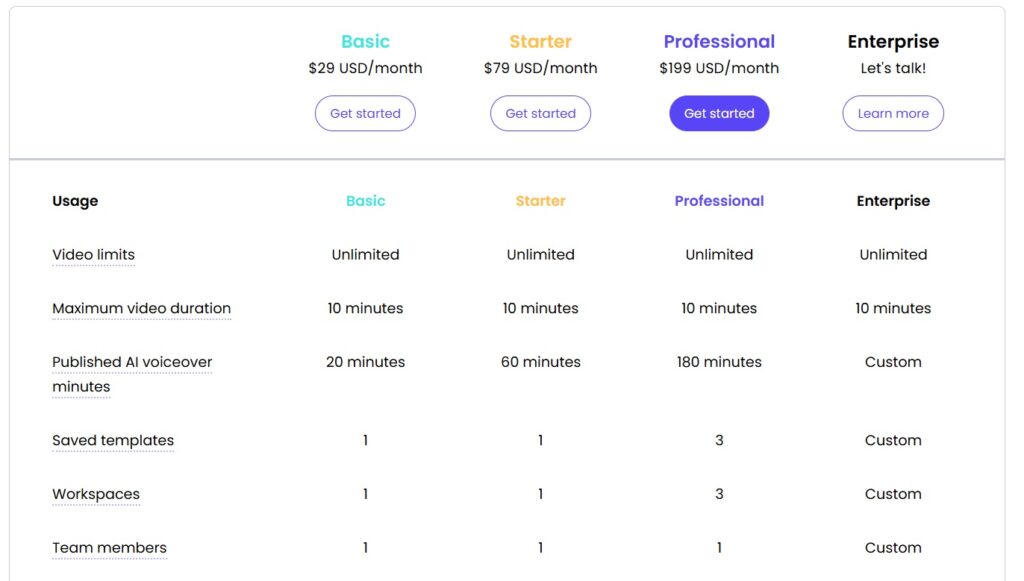Click Get started under Professional plan
1024x581 pixels.
pyautogui.click(x=719, y=113)
